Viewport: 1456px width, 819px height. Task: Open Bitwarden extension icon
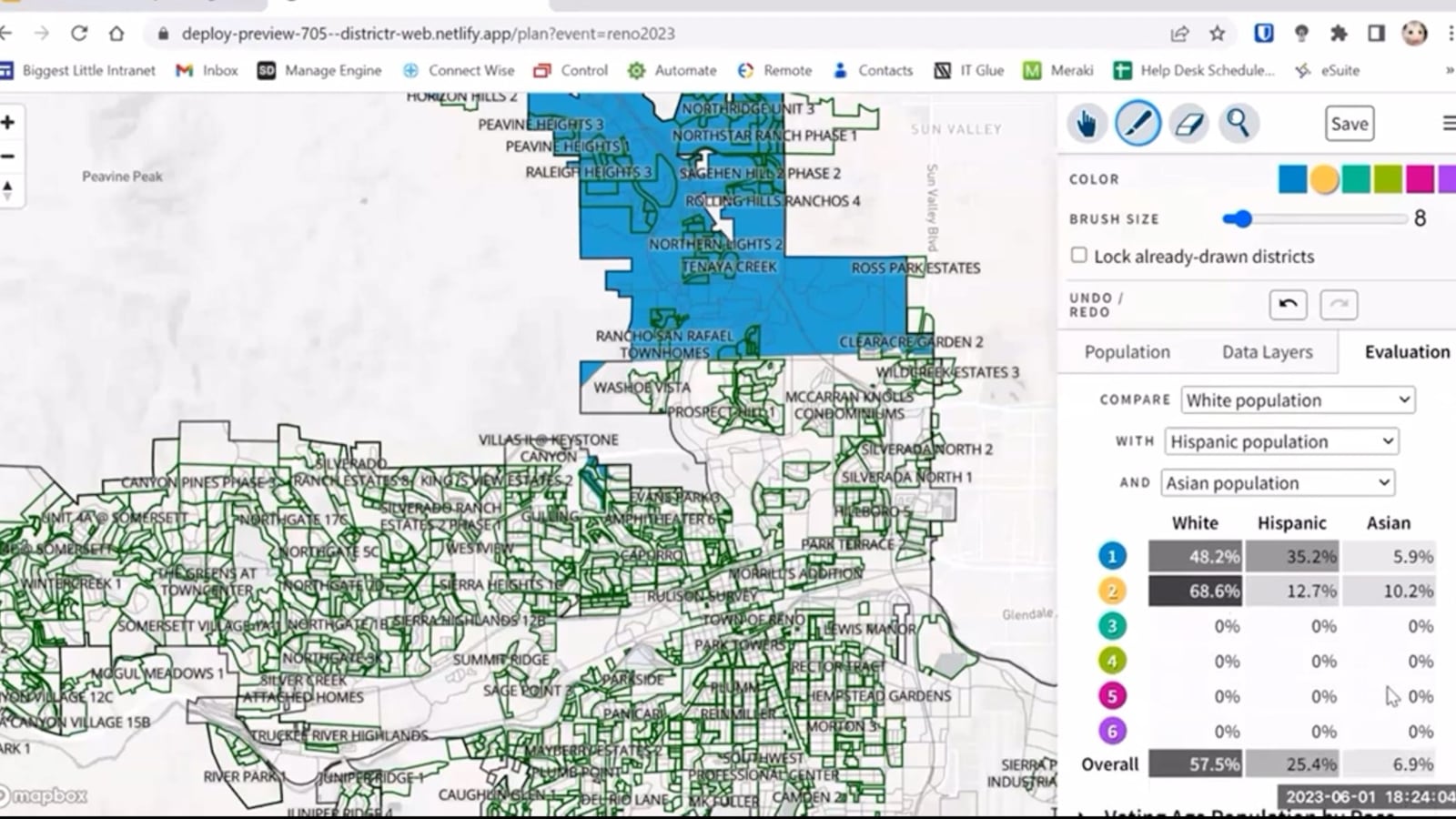pos(1263,34)
